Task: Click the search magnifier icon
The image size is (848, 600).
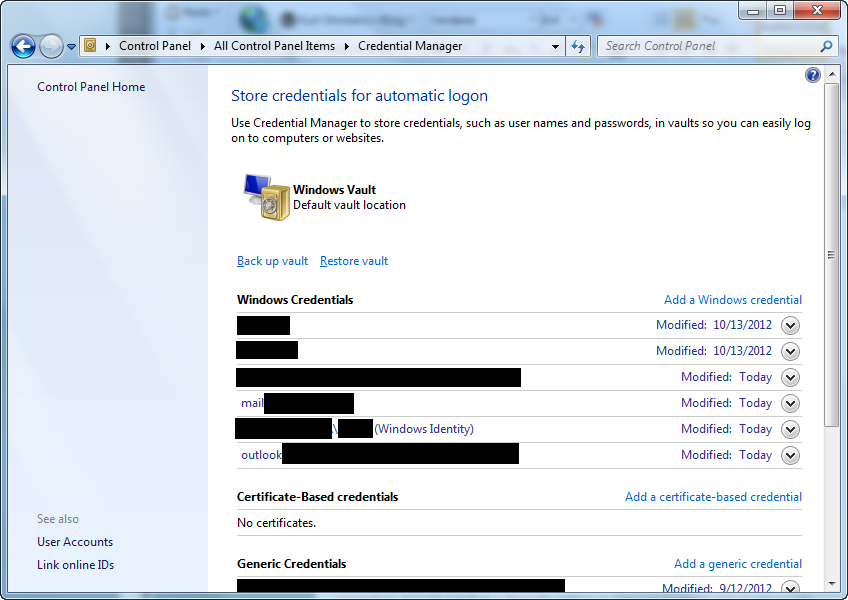Action: click(x=826, y=46)
